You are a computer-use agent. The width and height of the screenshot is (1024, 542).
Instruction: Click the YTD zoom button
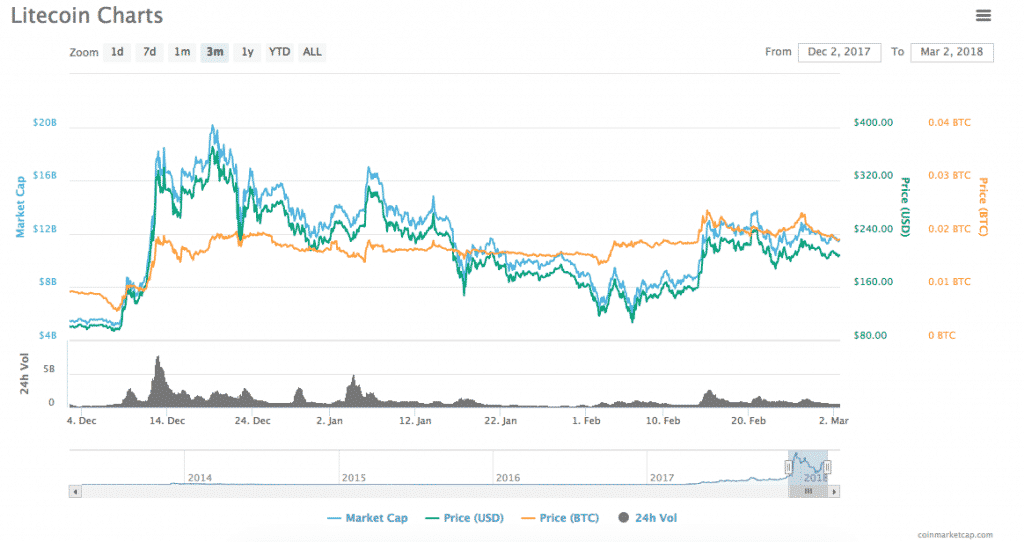click(280, 52)
